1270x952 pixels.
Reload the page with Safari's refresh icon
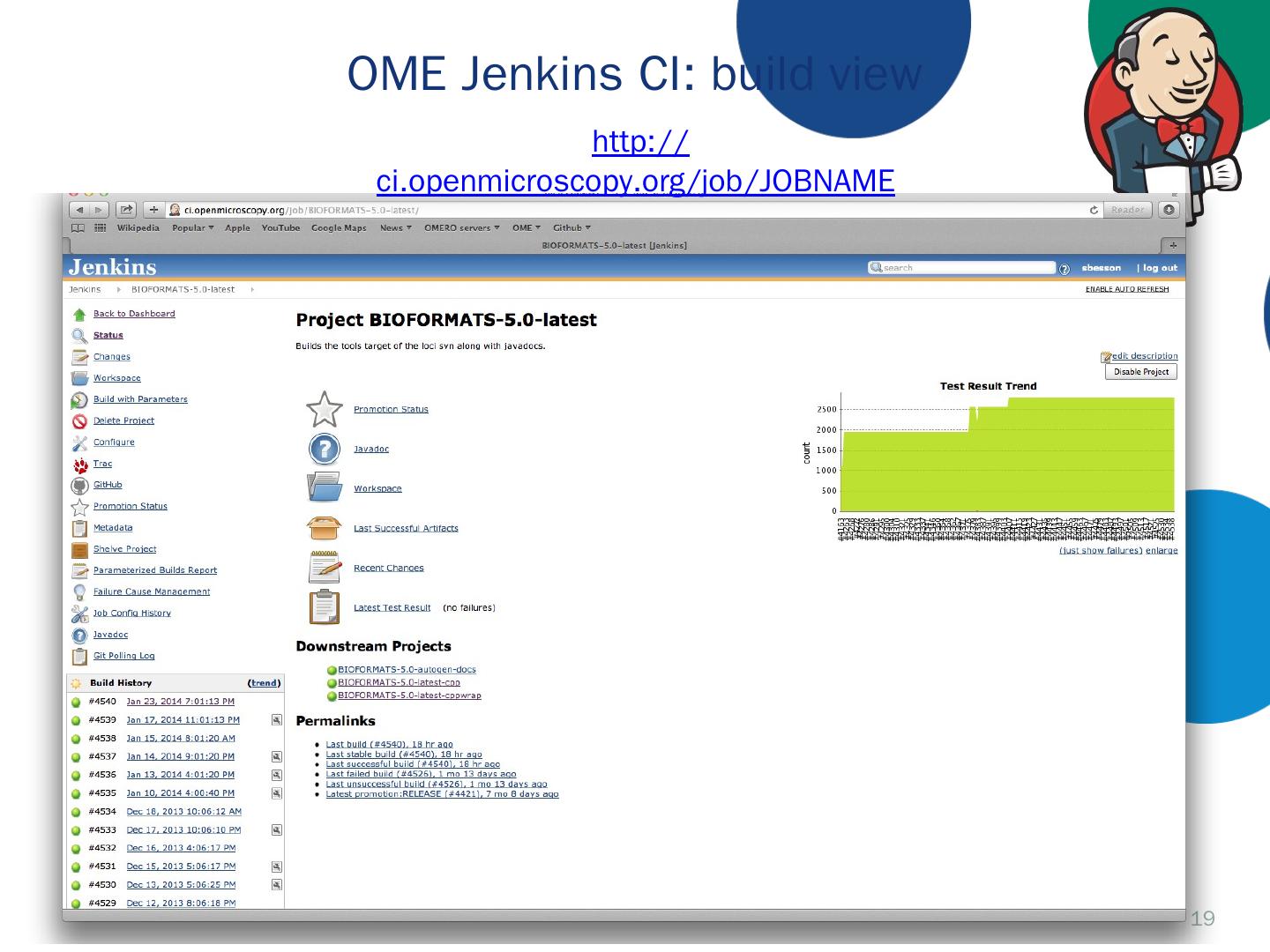pyautogui.click(x=1094, y=210)
